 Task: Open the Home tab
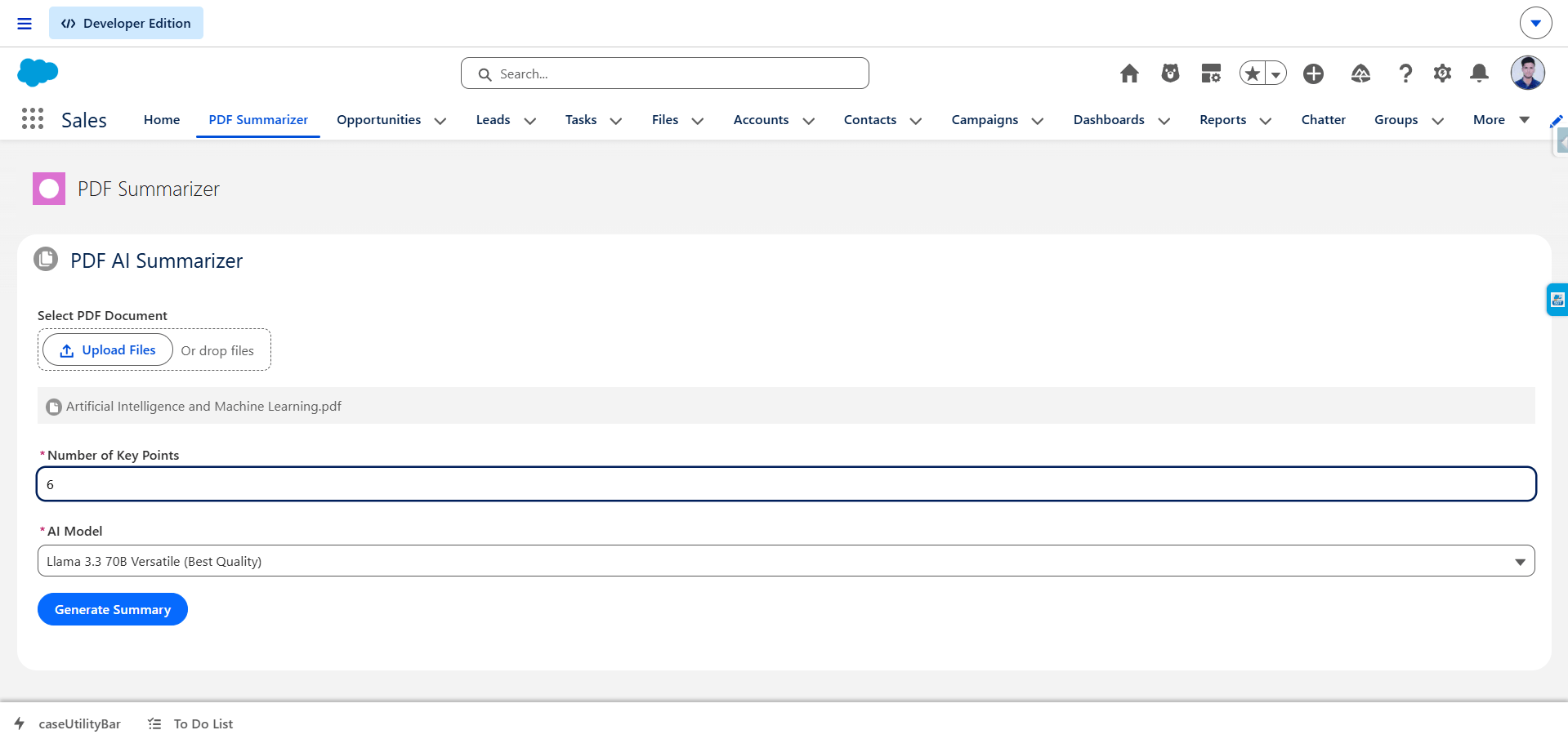[x=162, y=120]
